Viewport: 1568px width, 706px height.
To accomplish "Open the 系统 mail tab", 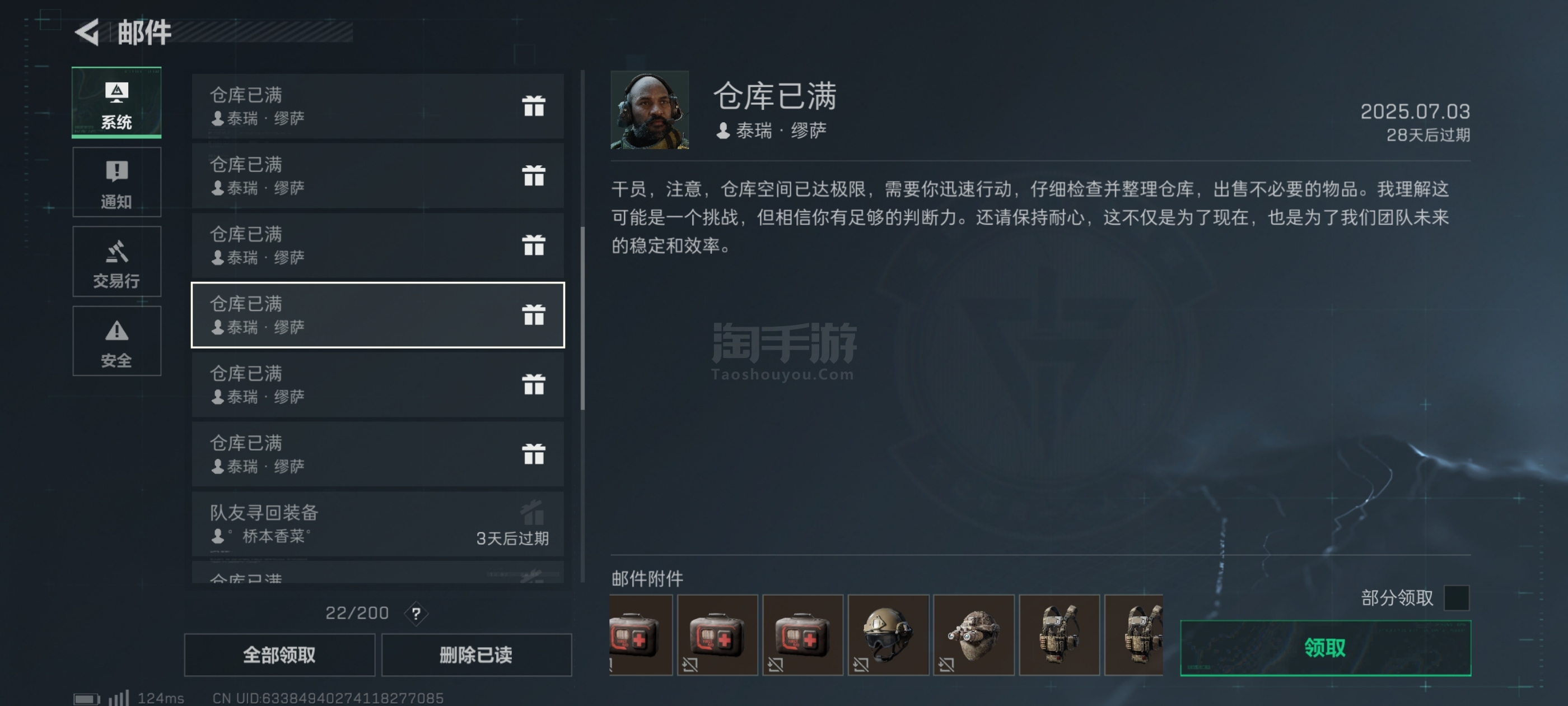I will pyautogui.click(x=116, y=103).
